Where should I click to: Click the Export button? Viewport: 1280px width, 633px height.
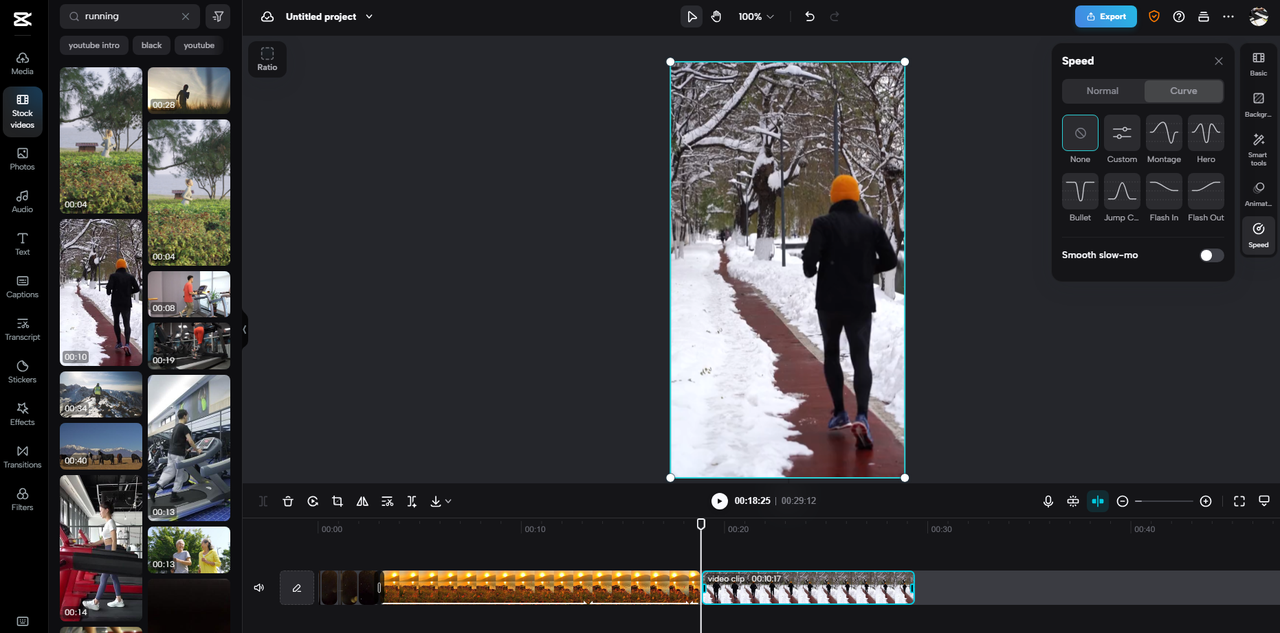[x=1106, y=16]
